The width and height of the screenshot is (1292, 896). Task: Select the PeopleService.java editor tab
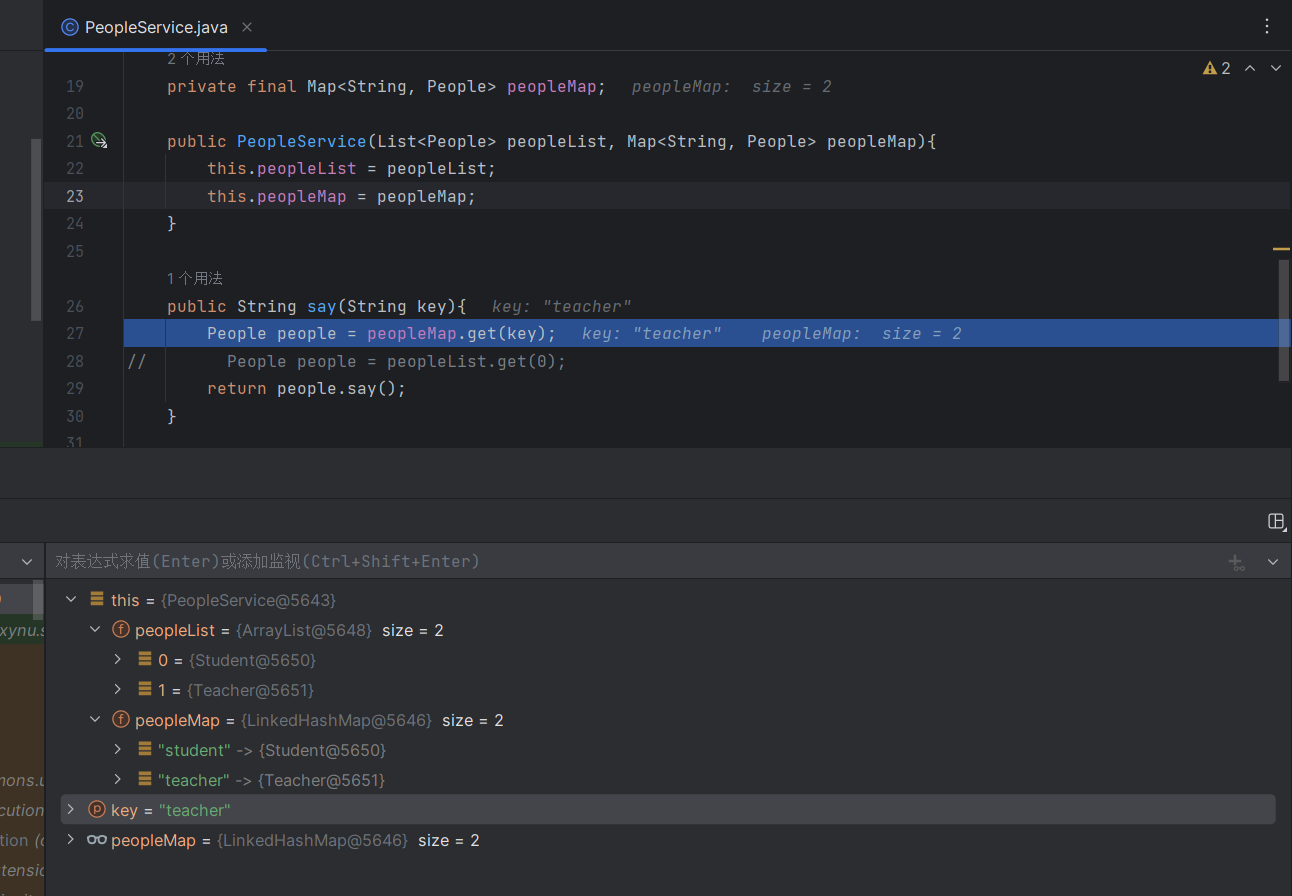tap(154, 27)
